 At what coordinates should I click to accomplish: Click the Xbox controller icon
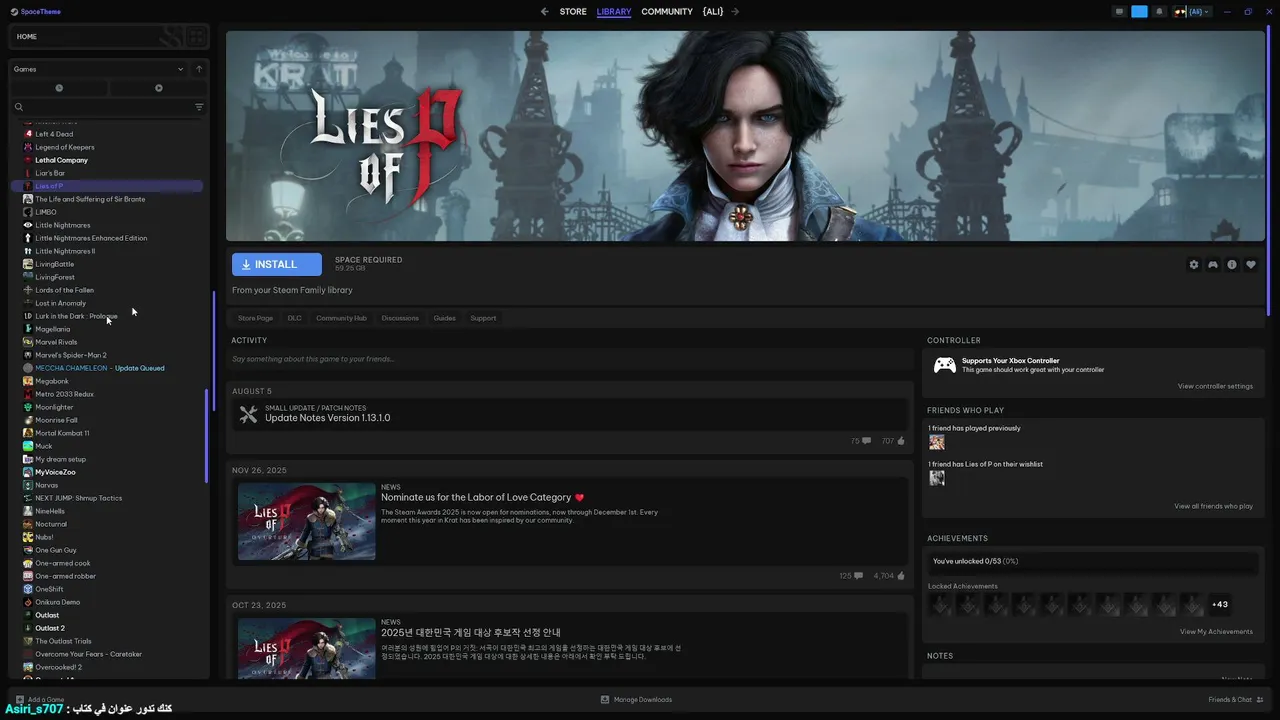tap(944, 365)
